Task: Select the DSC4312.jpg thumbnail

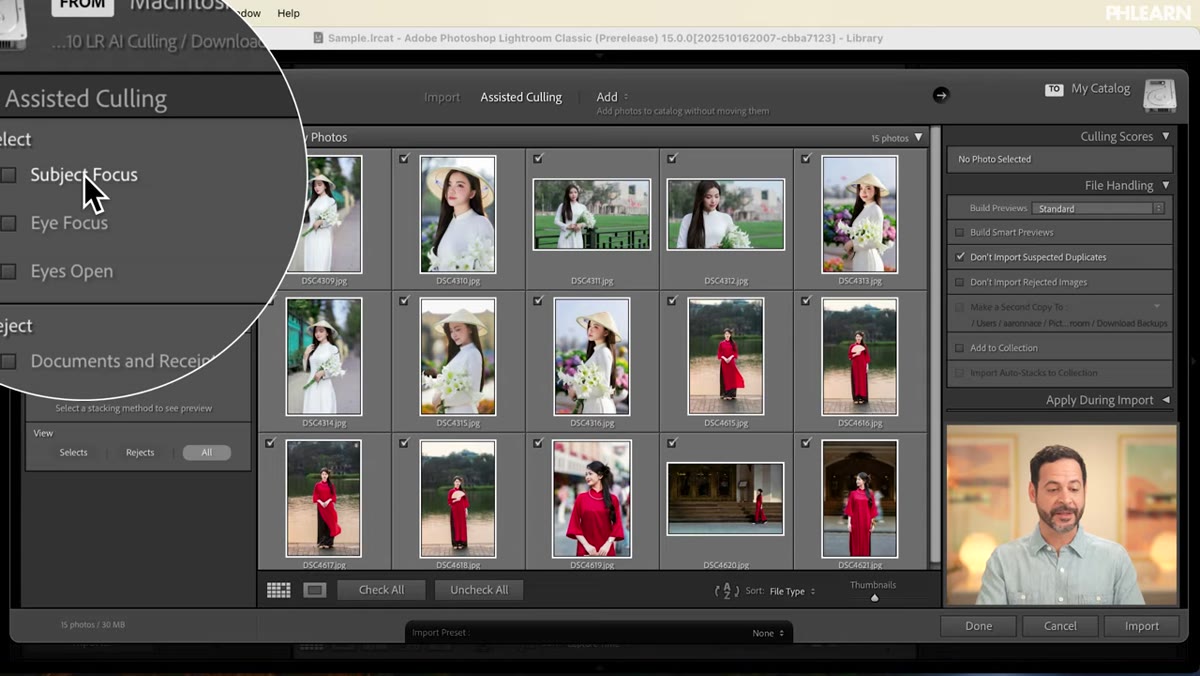Action: 726,214
